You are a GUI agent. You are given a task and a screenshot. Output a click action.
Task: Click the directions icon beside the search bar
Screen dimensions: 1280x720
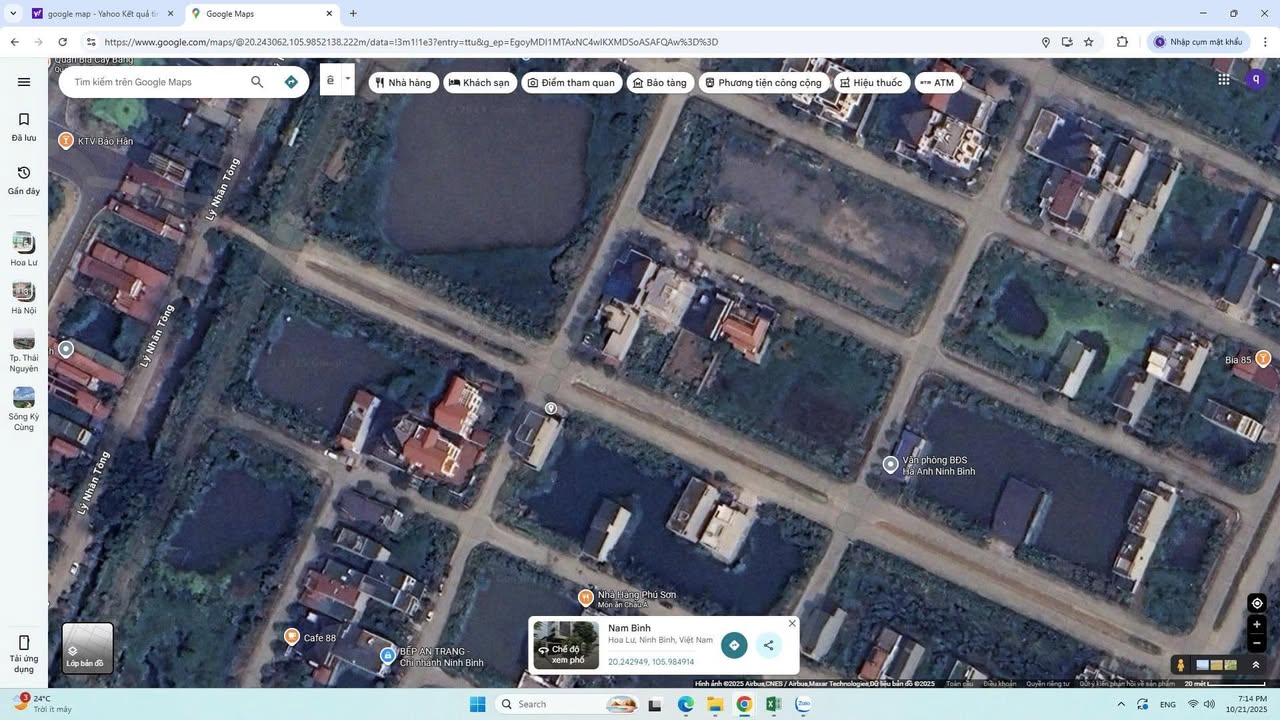tap(290, 82)
